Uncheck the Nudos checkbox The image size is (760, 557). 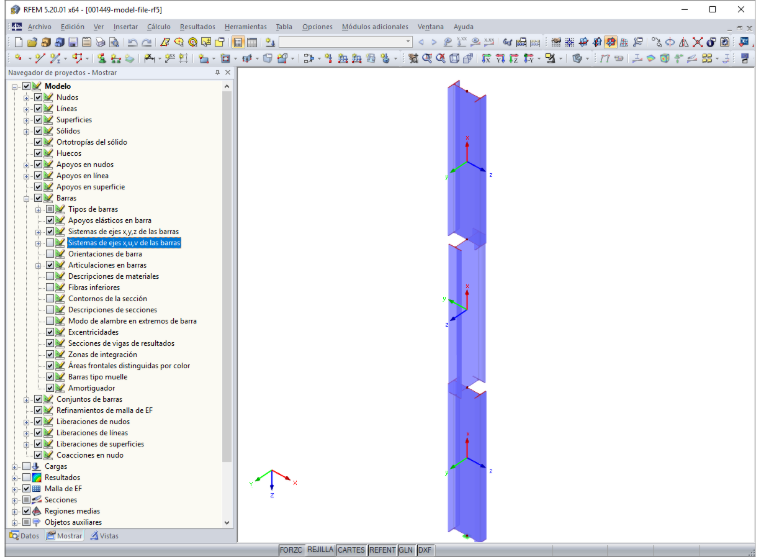(x=38, y=97)
